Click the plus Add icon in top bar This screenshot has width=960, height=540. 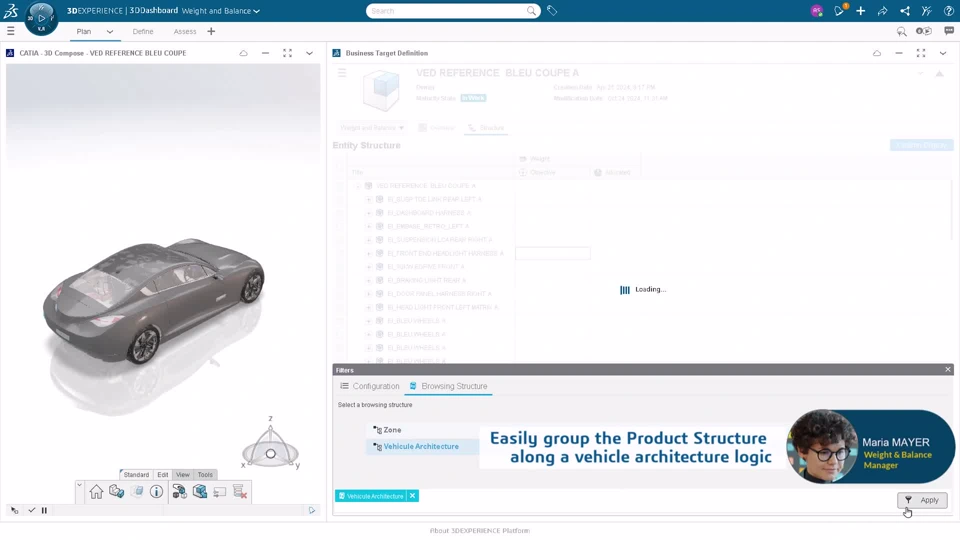tap(860, 10)
